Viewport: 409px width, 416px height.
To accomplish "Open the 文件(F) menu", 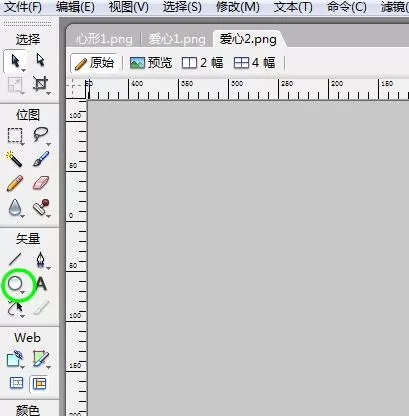I will click(x=22, y=7).
